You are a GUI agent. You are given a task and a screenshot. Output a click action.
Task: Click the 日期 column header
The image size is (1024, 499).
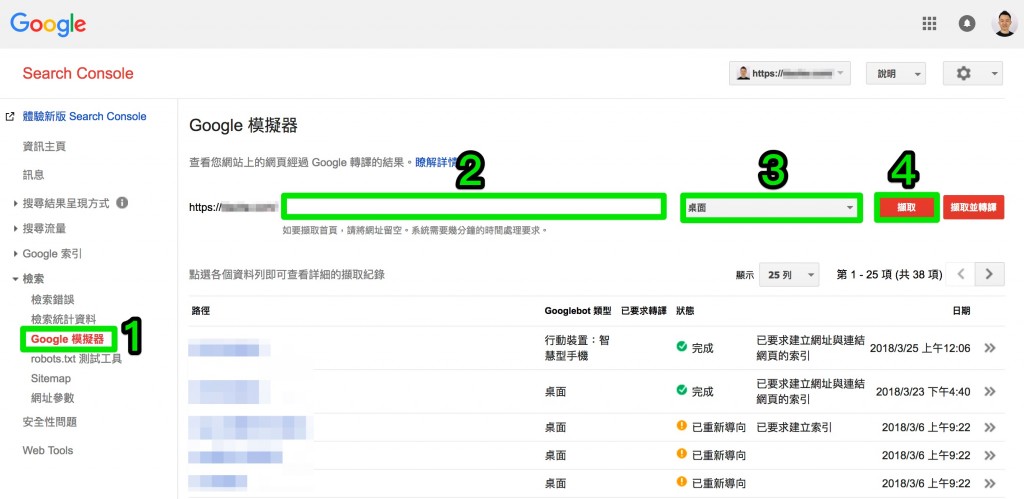coord(961,311)
